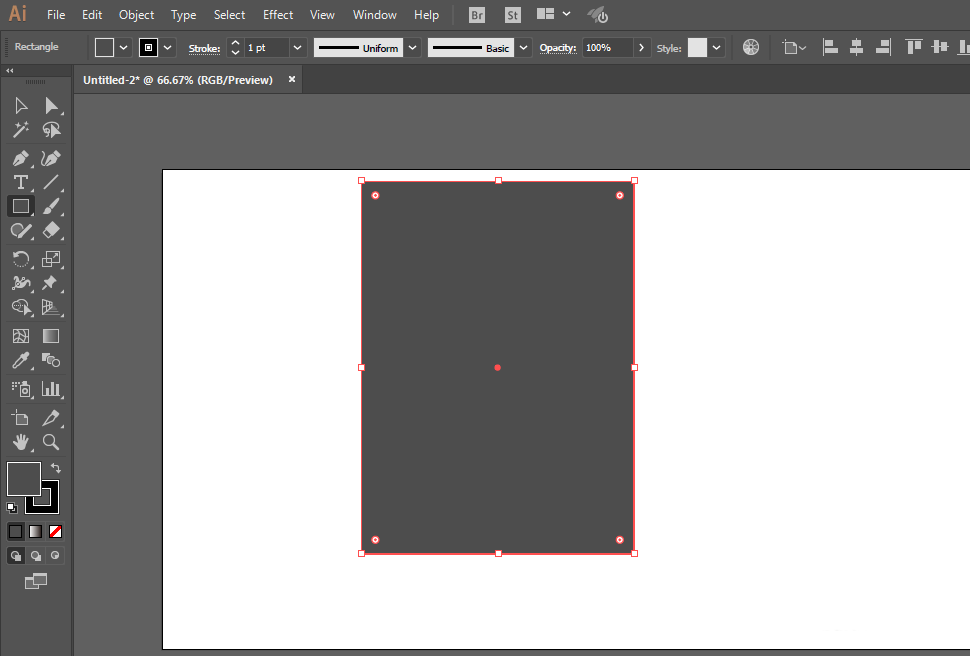
Task: Select the Hand tool
Action: [x=20, y=442]
